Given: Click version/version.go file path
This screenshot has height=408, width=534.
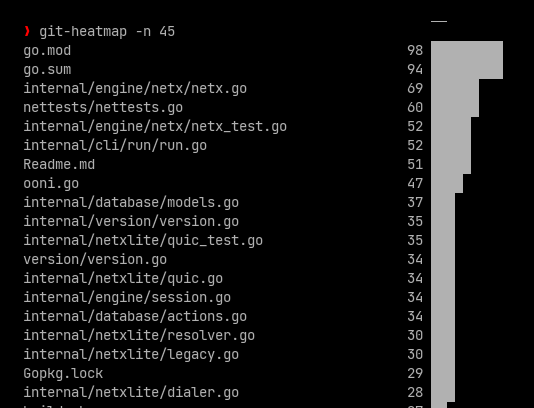Looking at the screenshot, I should (95, 260).
